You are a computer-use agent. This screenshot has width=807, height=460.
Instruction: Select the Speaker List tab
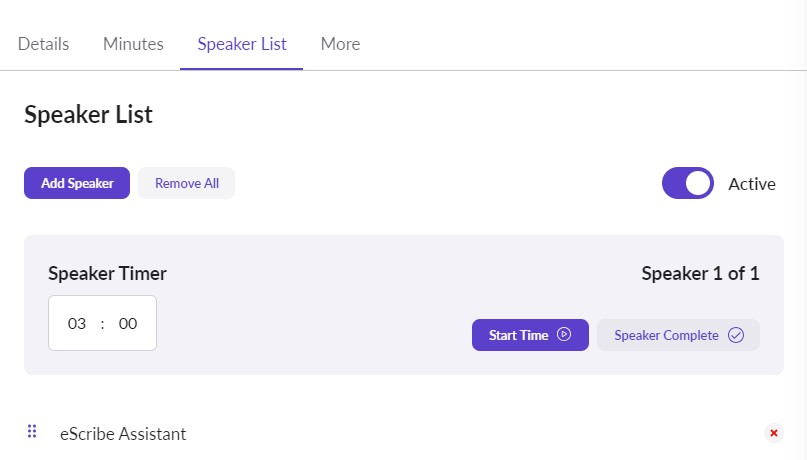tap(242, 44)
